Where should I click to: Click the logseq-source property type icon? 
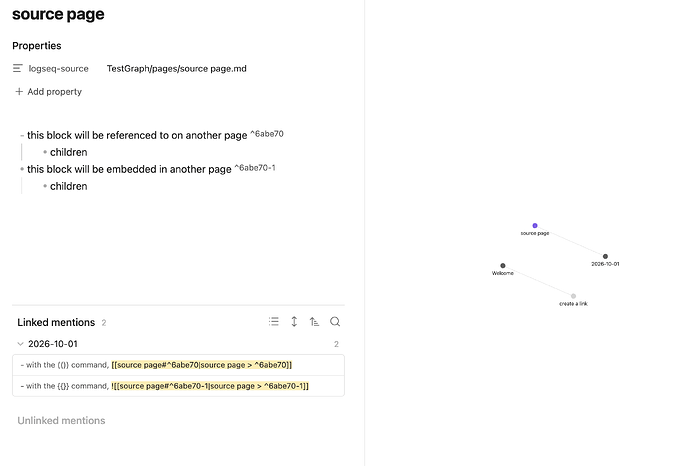coord(18,68)
